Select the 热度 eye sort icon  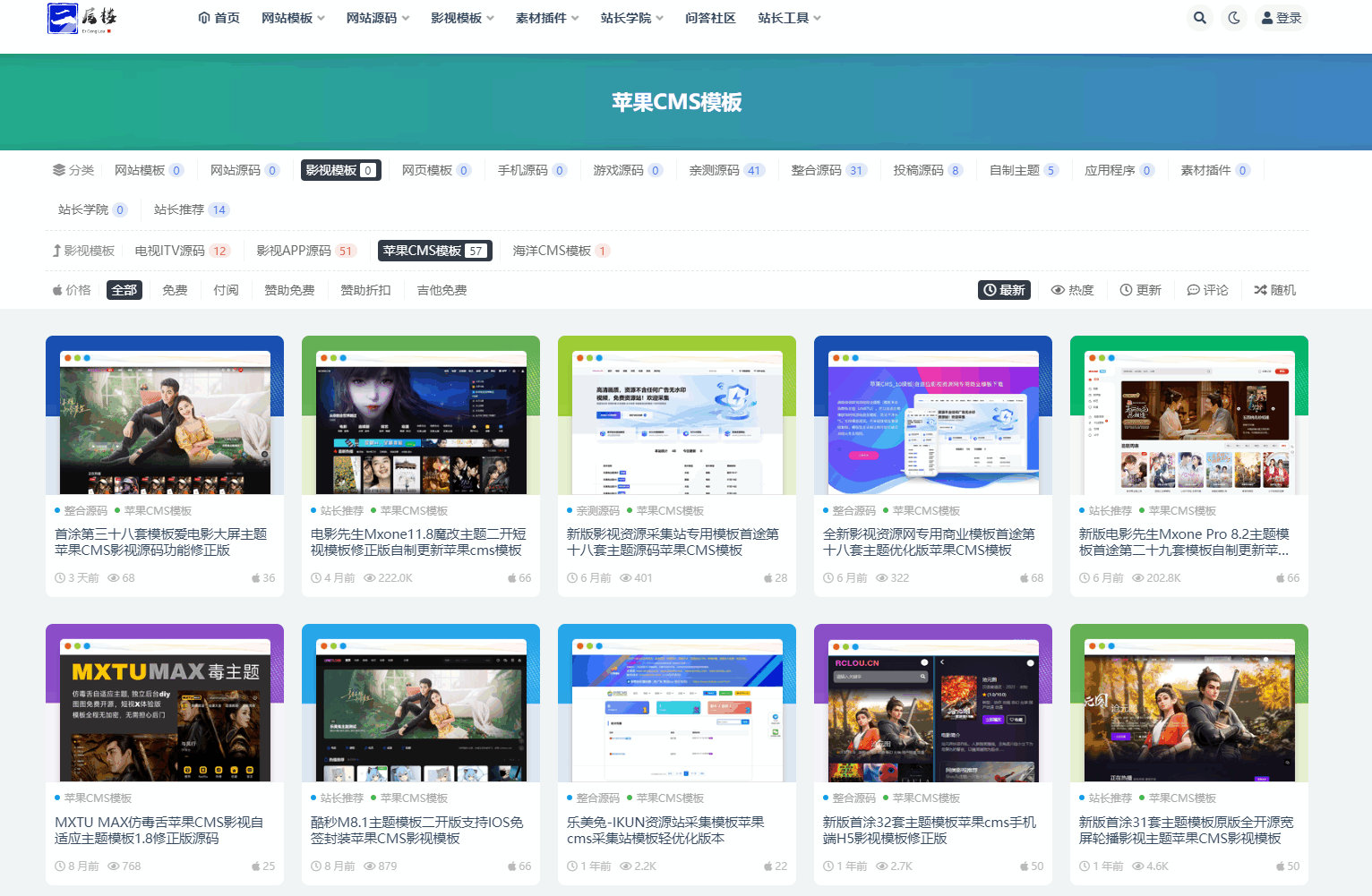pos(1058,289)
